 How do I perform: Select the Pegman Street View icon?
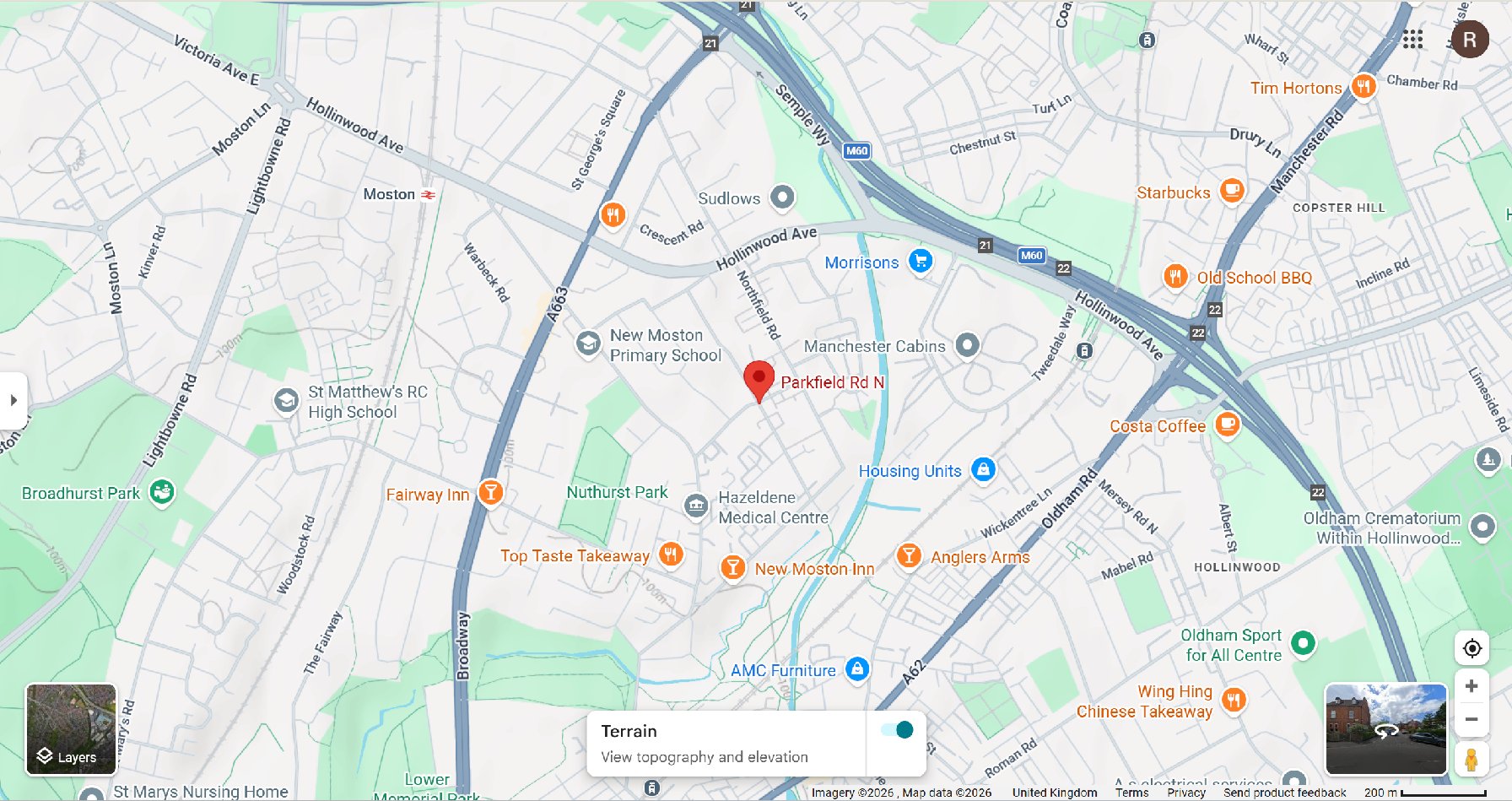(1471, 760)
